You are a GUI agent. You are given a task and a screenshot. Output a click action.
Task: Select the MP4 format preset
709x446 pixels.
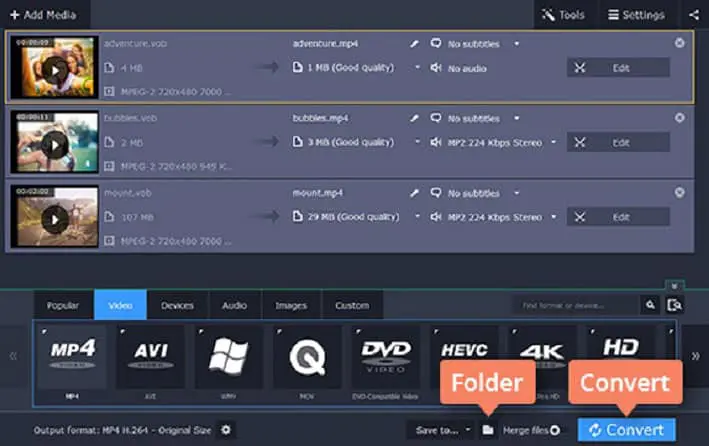71,359
